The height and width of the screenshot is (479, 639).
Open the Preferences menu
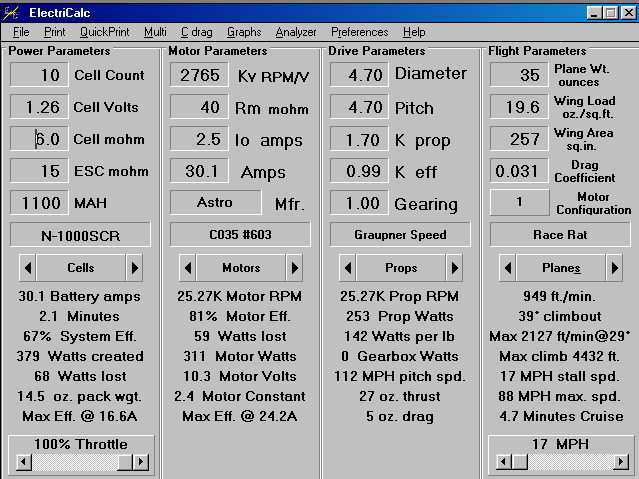pyautogui.click(x=359, y=32)
